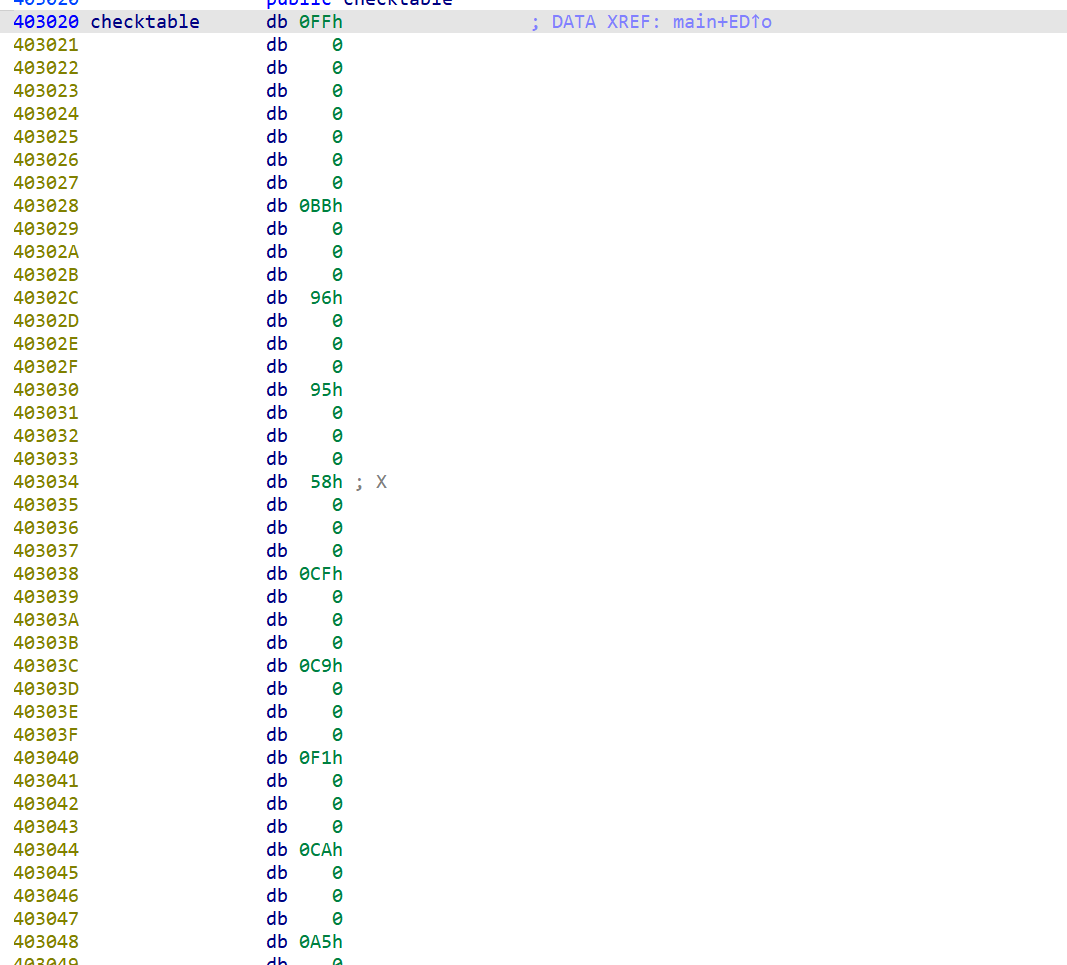The height and width of the screenshot is (965, 1067).
Task: Select address 40303F
Action: [46, 735]
